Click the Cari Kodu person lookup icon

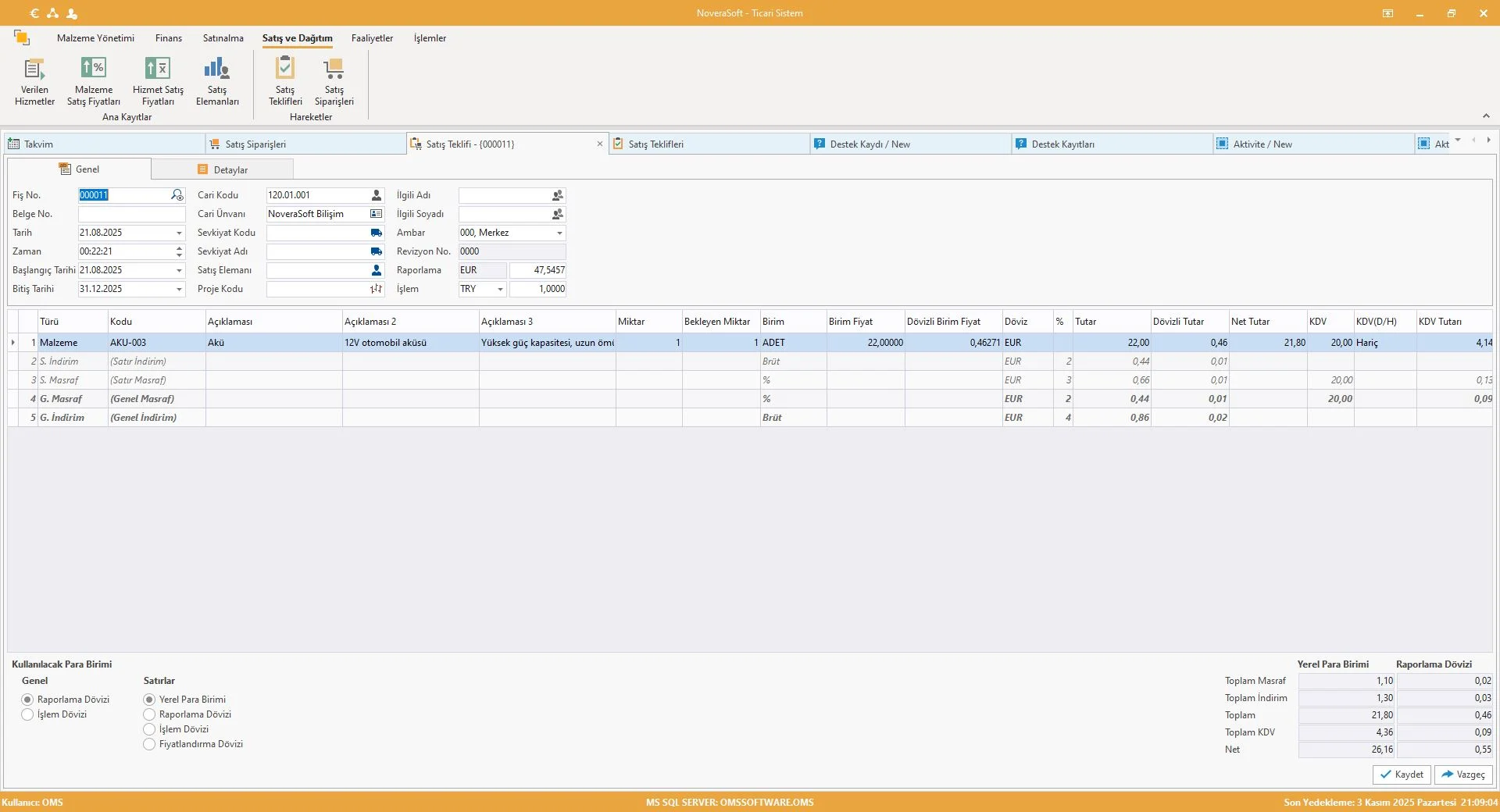(377, 195)
